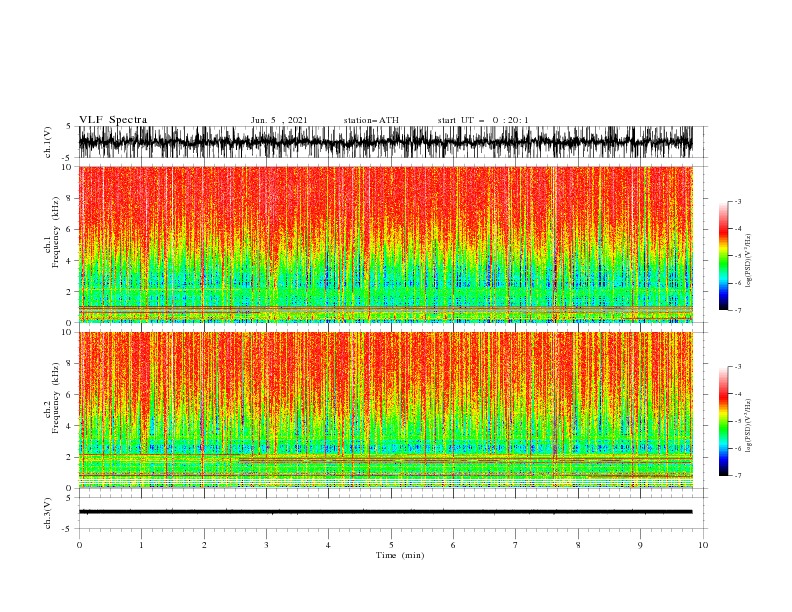Viewport: 792px width, 612px height.
Task: Click the time axis tick label '5'
Action: click(x=391, y=545)
